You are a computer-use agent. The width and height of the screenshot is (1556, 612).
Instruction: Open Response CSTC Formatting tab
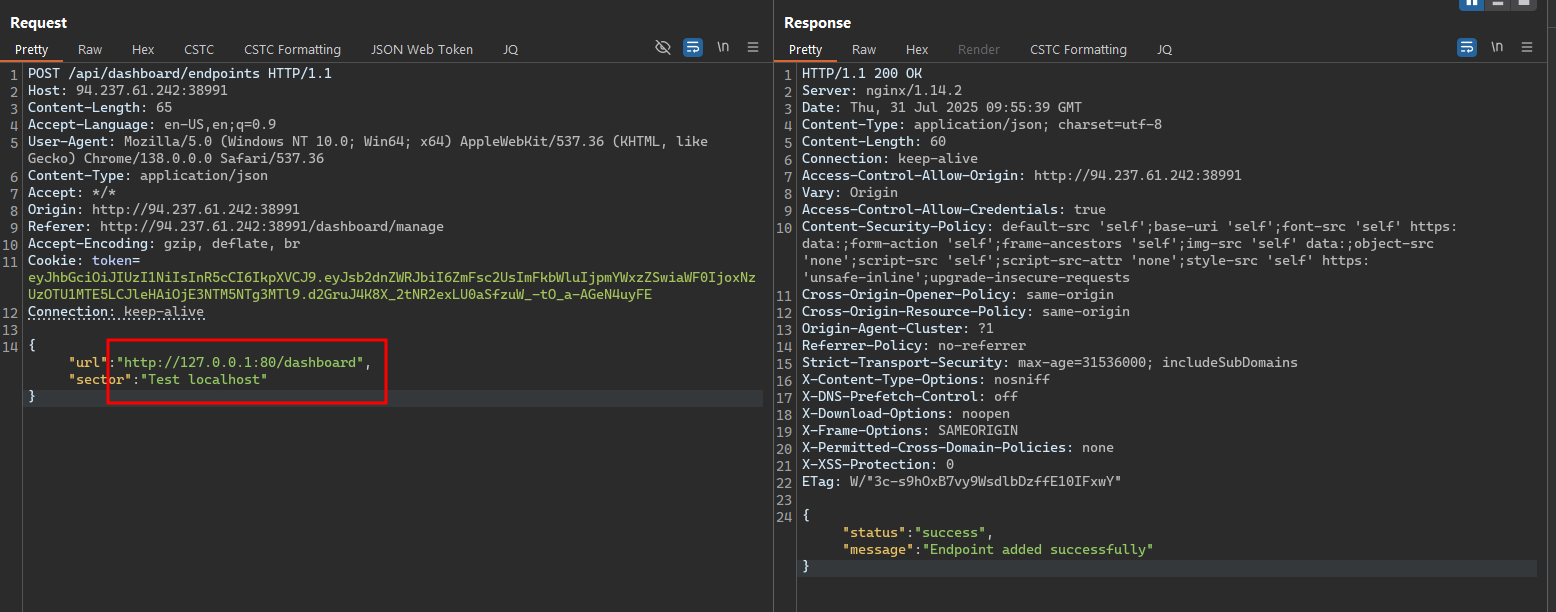point(1078,49)
